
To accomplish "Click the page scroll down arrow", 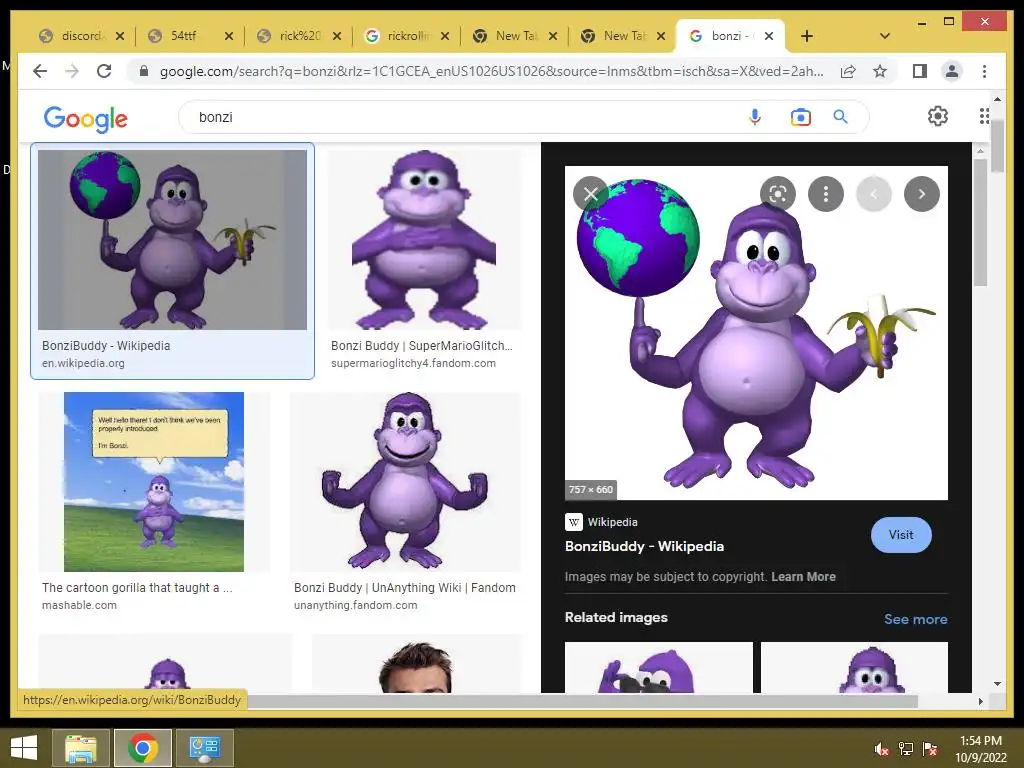I will point(997,684).
